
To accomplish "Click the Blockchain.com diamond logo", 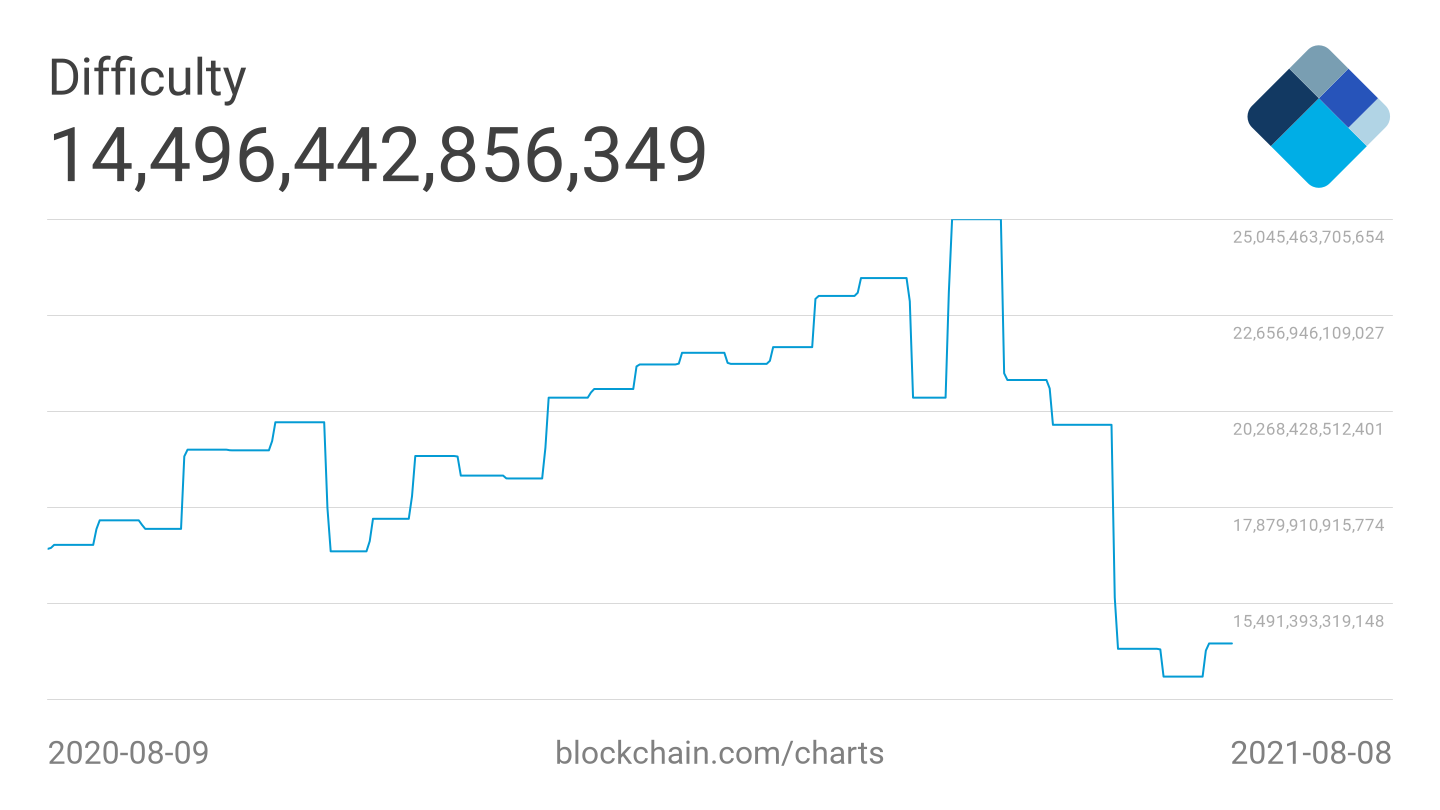I will point(1318,116).
